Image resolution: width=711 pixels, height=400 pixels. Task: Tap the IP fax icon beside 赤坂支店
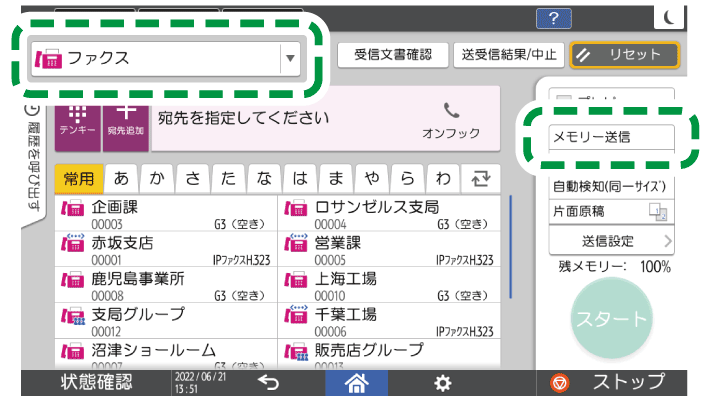click(73, 243)
